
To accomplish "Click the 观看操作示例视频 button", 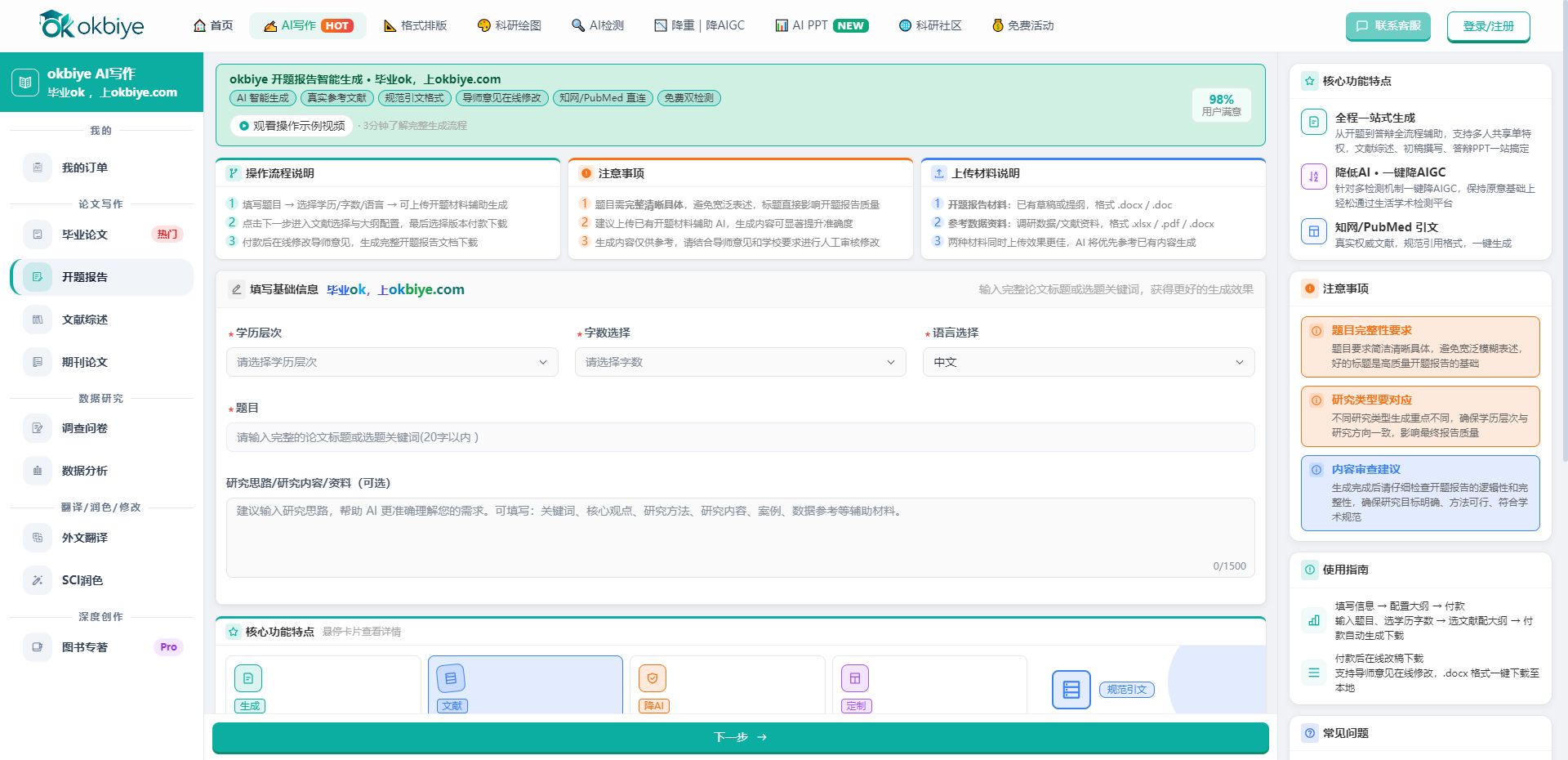I will pos(291,126).
